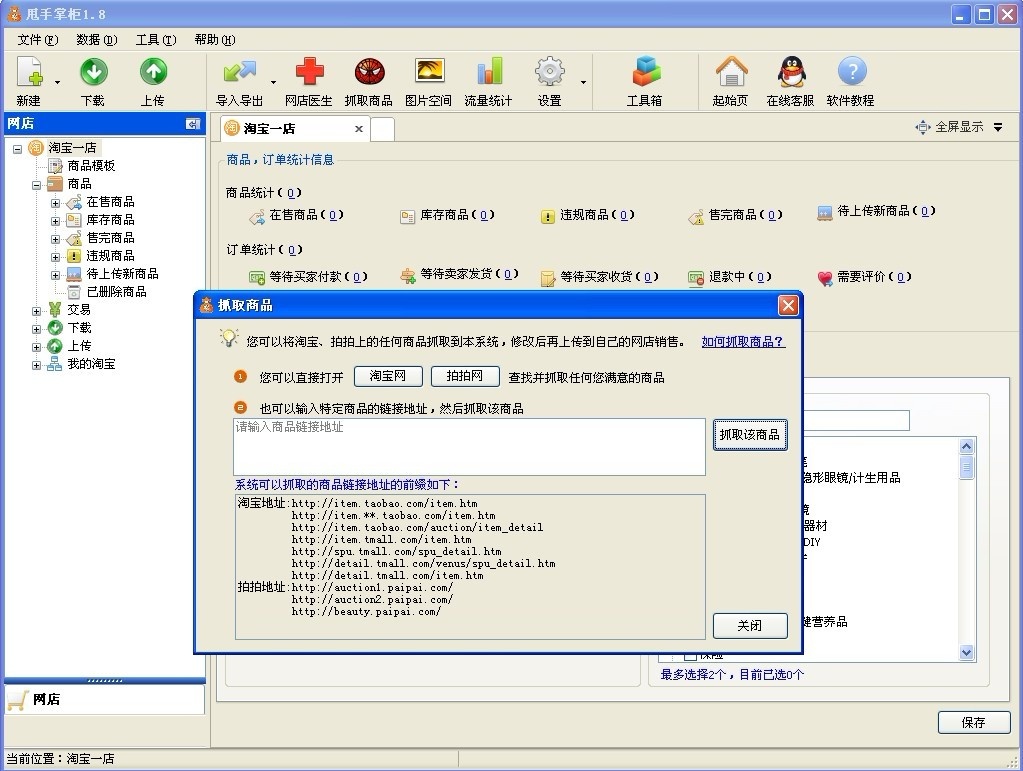Open the 工具箱 cubes icon
The width and height of the screenshot is (1023, 771).
646,71
